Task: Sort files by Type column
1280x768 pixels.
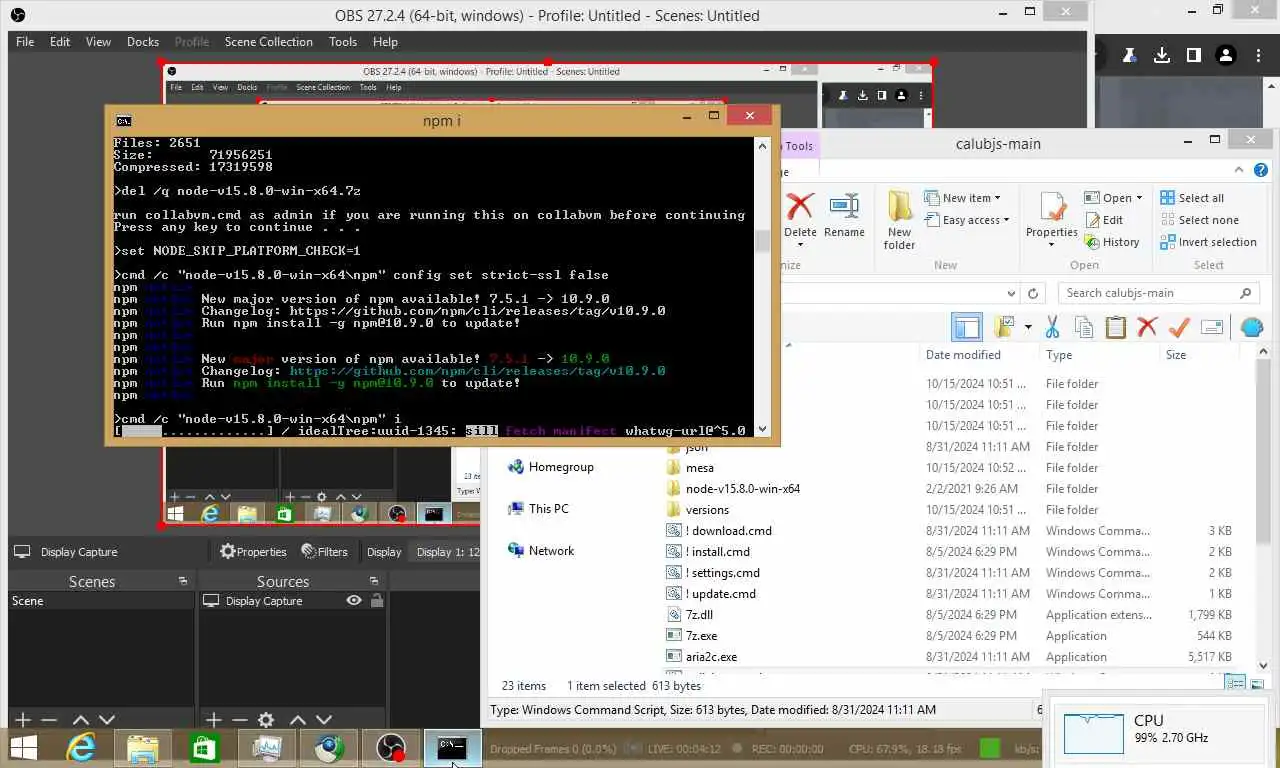Action: pos(1059,355)
